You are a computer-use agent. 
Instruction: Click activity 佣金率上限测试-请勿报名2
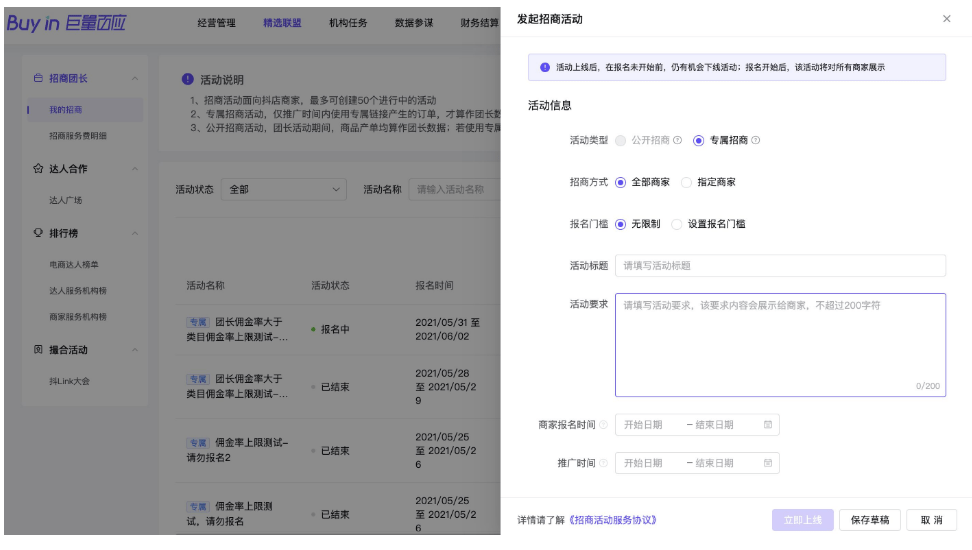(237, 450)
